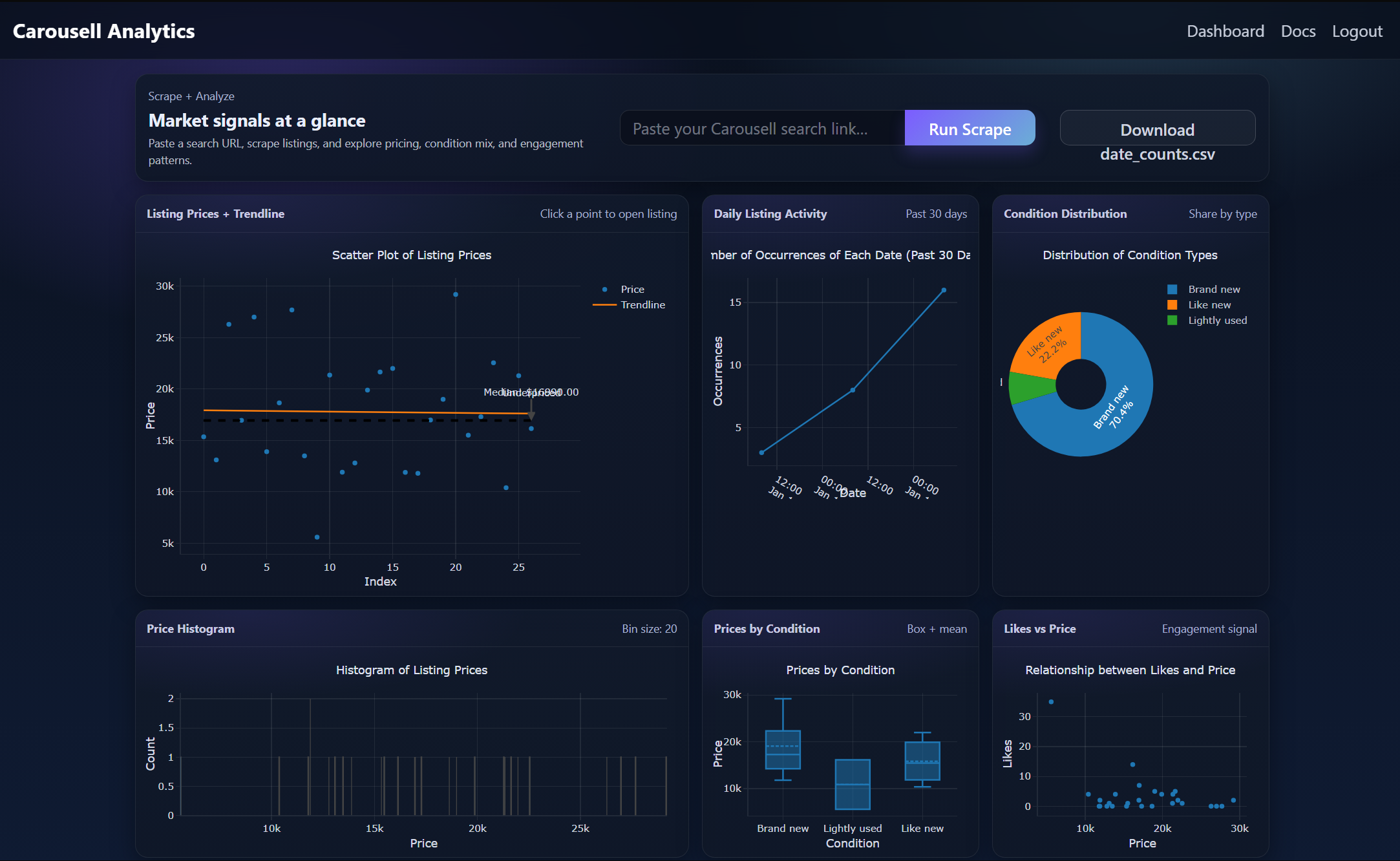Click the 'Scatter Plot of Listing Prices' chart title
Image resolution: width=1400 pixels, height=861 pixels.
tap(411, 255)
